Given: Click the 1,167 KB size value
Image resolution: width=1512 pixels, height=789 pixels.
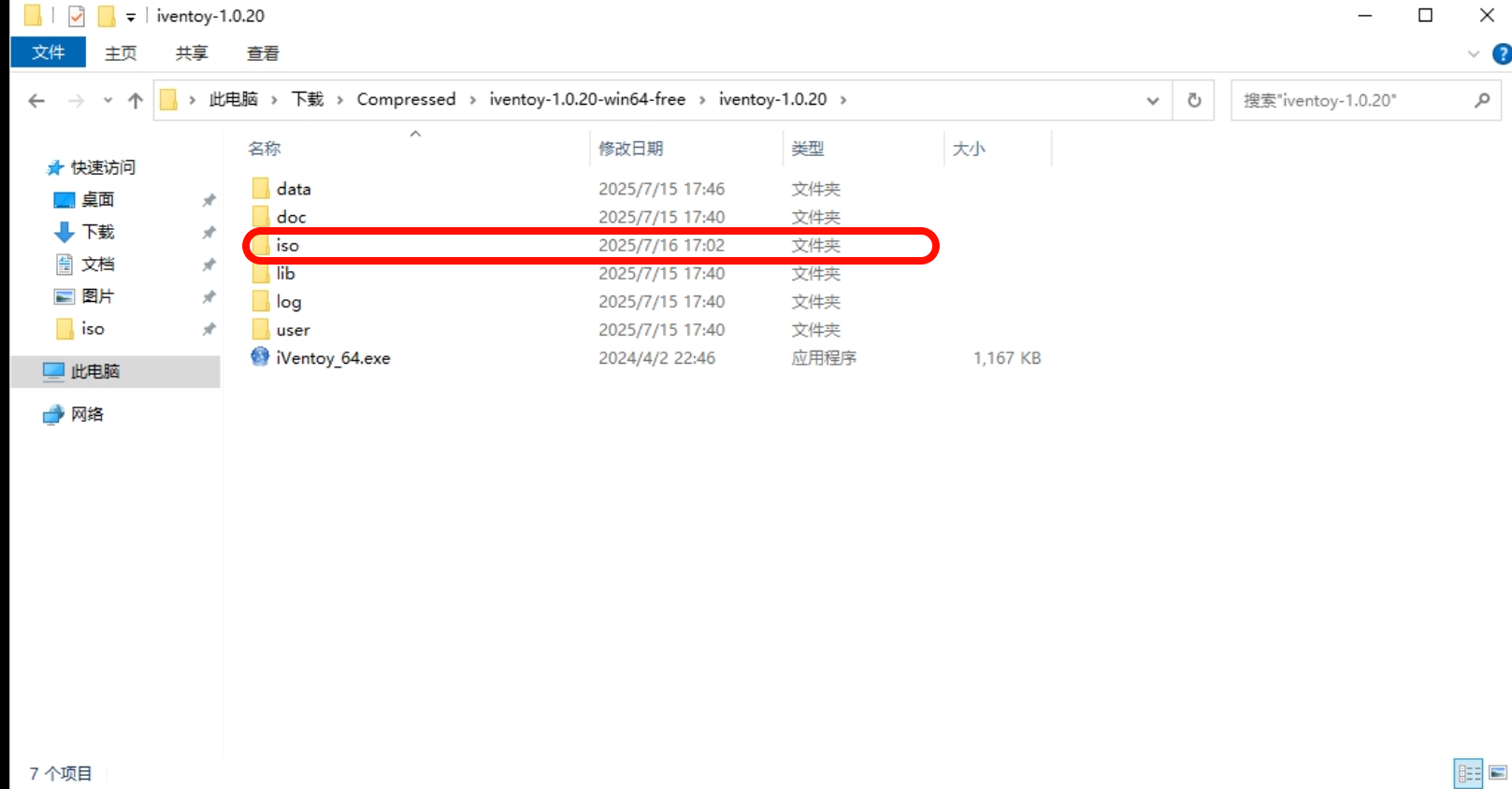Looking at the screenshot, I should 1007,358.
